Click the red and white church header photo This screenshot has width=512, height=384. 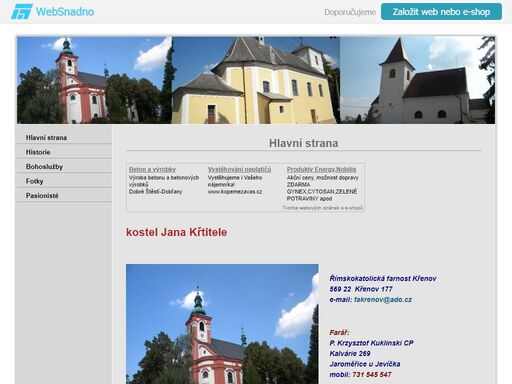[94, 80]
